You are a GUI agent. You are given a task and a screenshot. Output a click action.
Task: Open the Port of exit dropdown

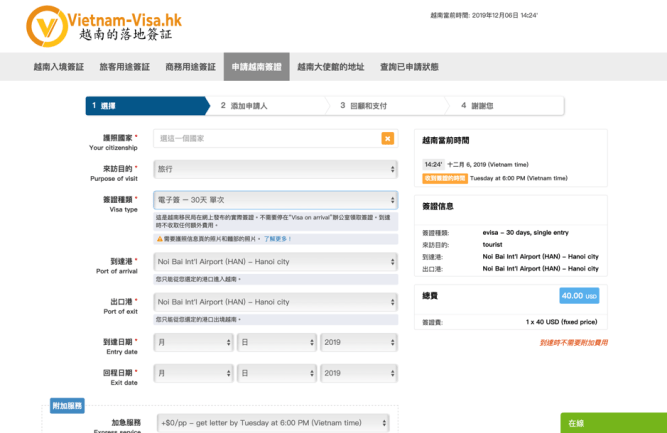tap(275, 302)
